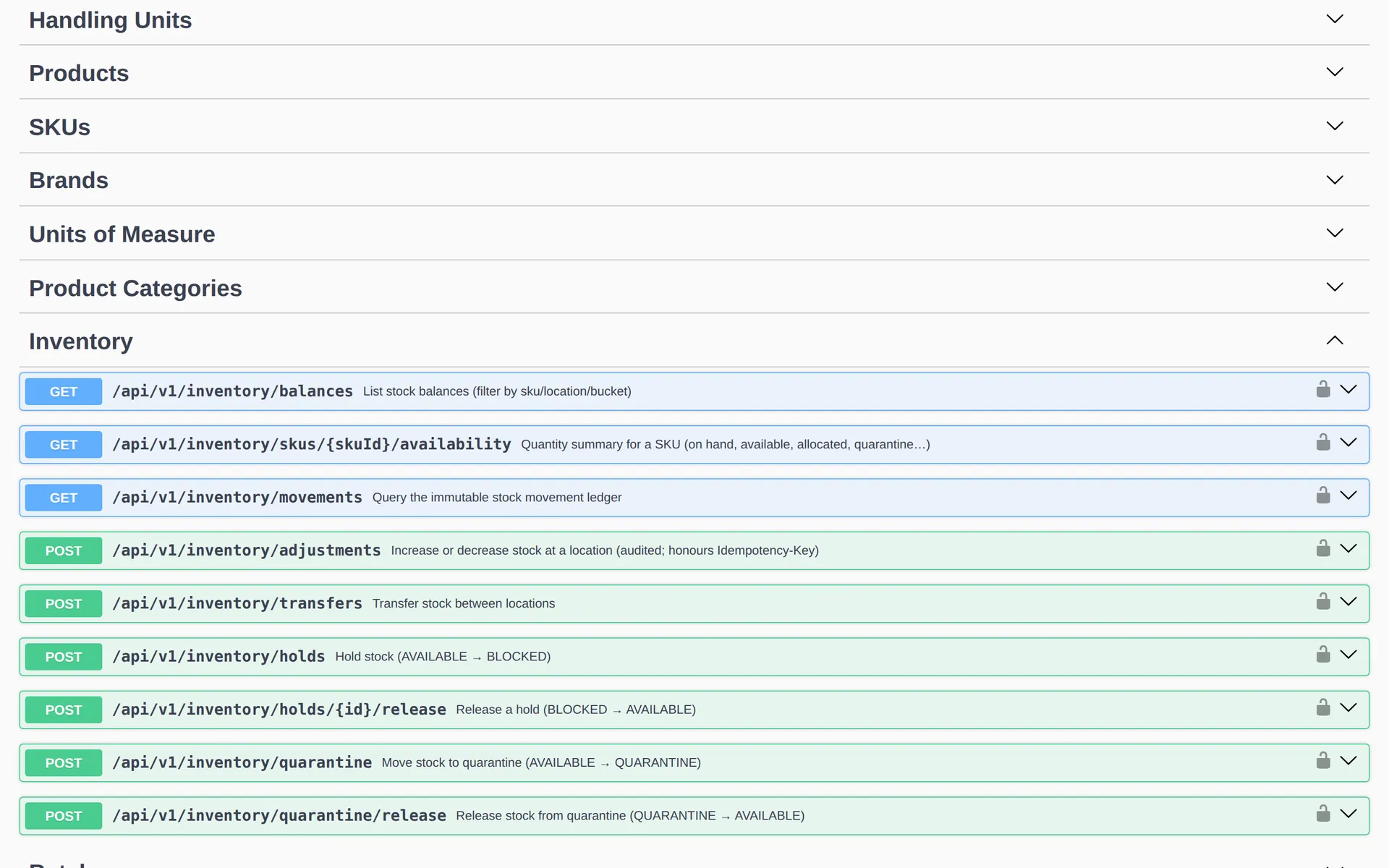Viewport: 1389px width, 868px height.
Task: Expand the skus availability operation arrow
Action: click(x=1348, y=442)
